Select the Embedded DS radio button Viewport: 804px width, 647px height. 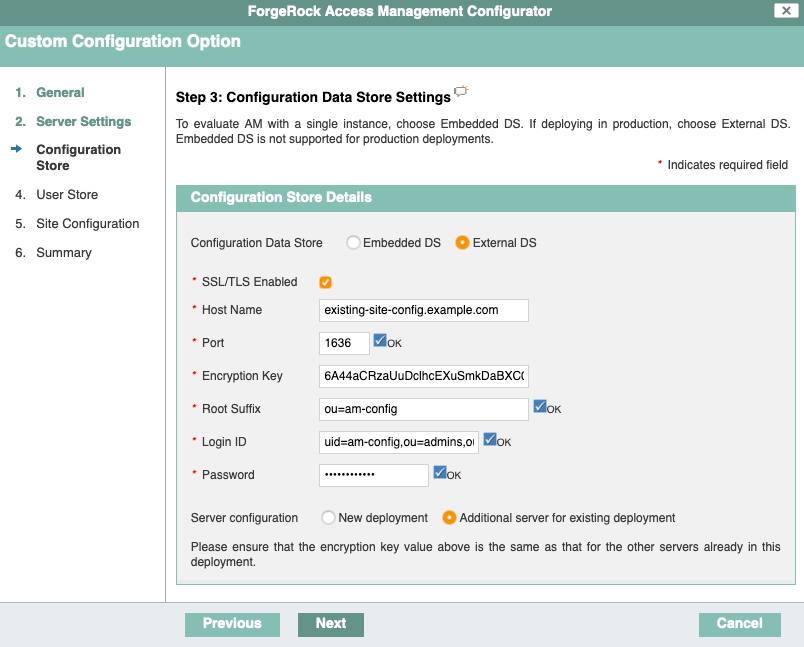point(353,242)
